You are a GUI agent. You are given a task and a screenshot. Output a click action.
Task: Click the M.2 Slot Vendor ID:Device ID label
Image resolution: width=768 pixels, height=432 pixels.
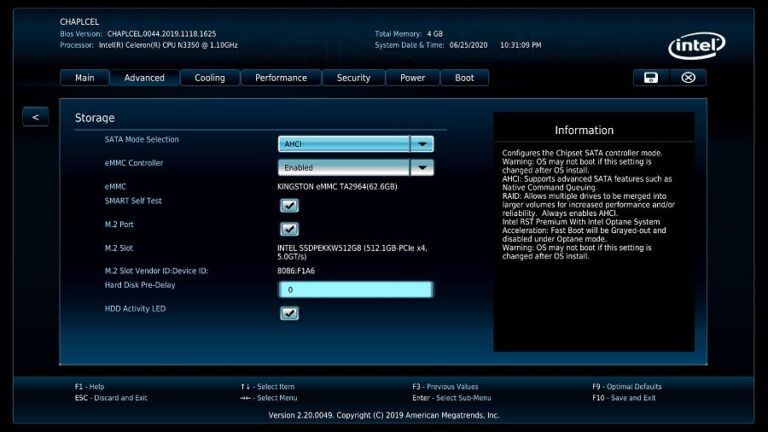(156, 271)
